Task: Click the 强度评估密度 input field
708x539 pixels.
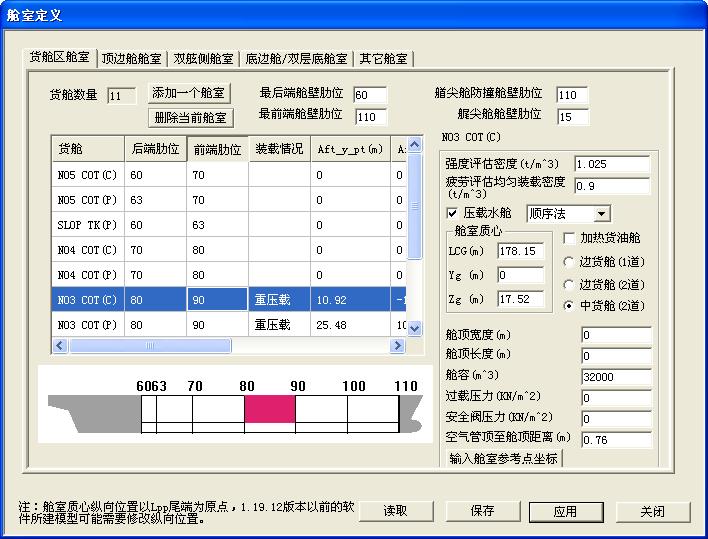Action: click(611, 163)
